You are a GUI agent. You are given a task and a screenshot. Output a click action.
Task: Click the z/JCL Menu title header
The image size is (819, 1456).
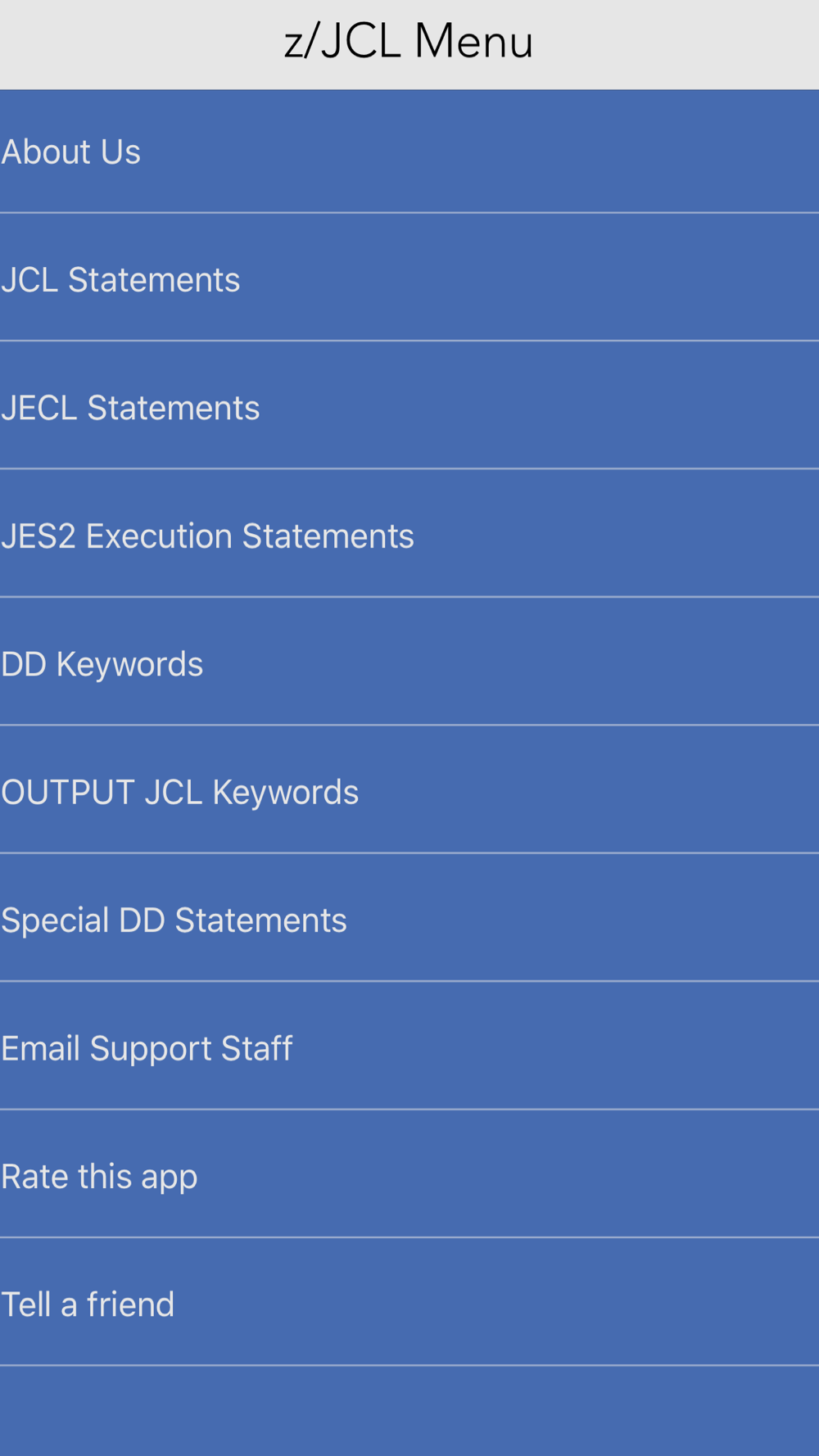pos(409,41)
